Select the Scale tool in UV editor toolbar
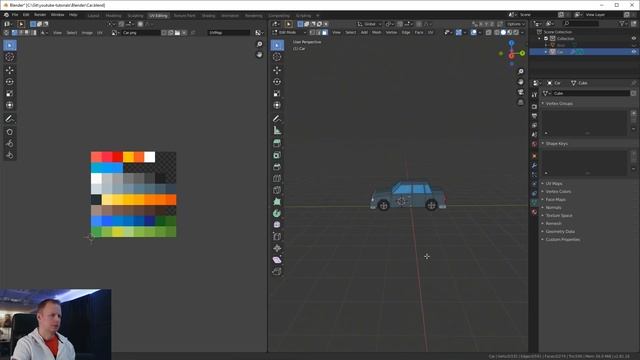 tap(10, 93)
